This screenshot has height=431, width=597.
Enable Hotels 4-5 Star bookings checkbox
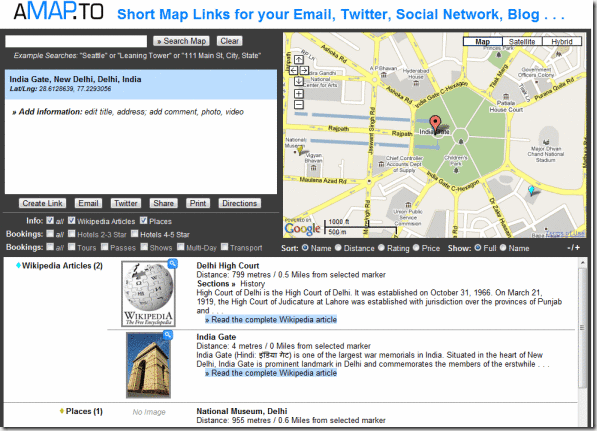click(134, 234)
